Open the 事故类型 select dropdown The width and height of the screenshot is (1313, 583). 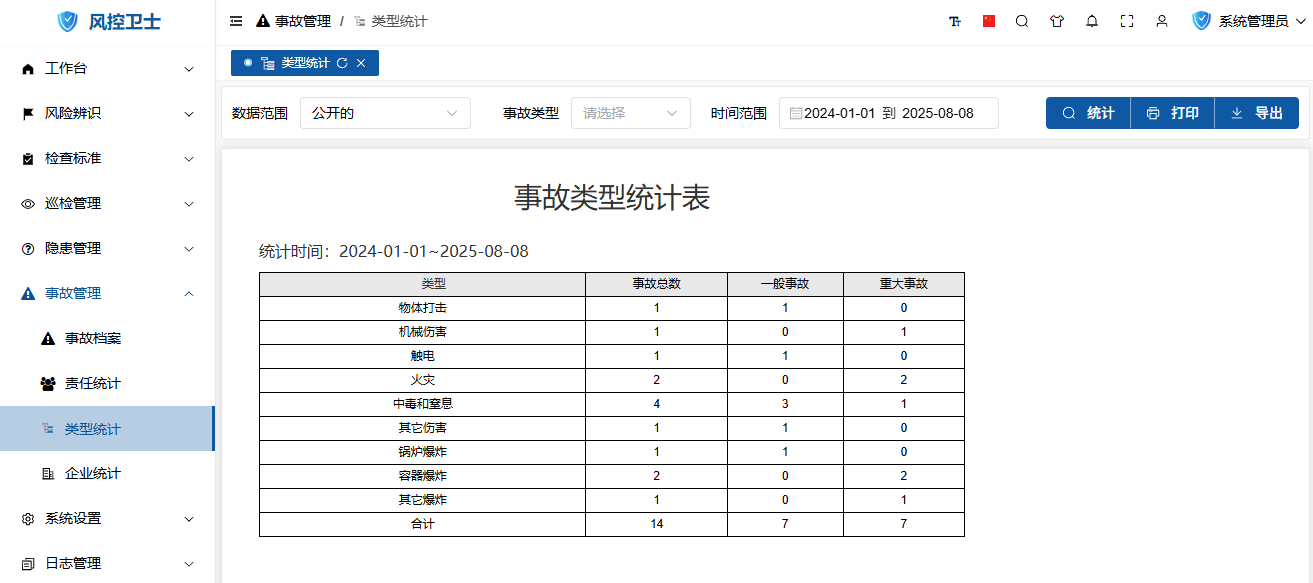pos(630,113)
